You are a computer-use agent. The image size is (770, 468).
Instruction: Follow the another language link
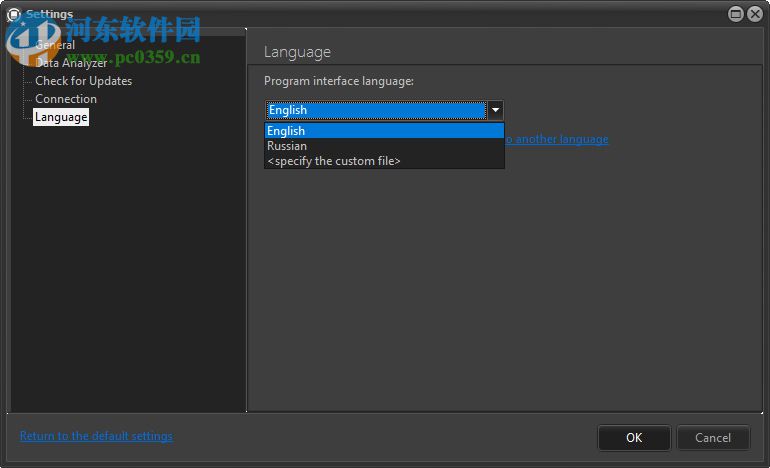tap(557, 140)
